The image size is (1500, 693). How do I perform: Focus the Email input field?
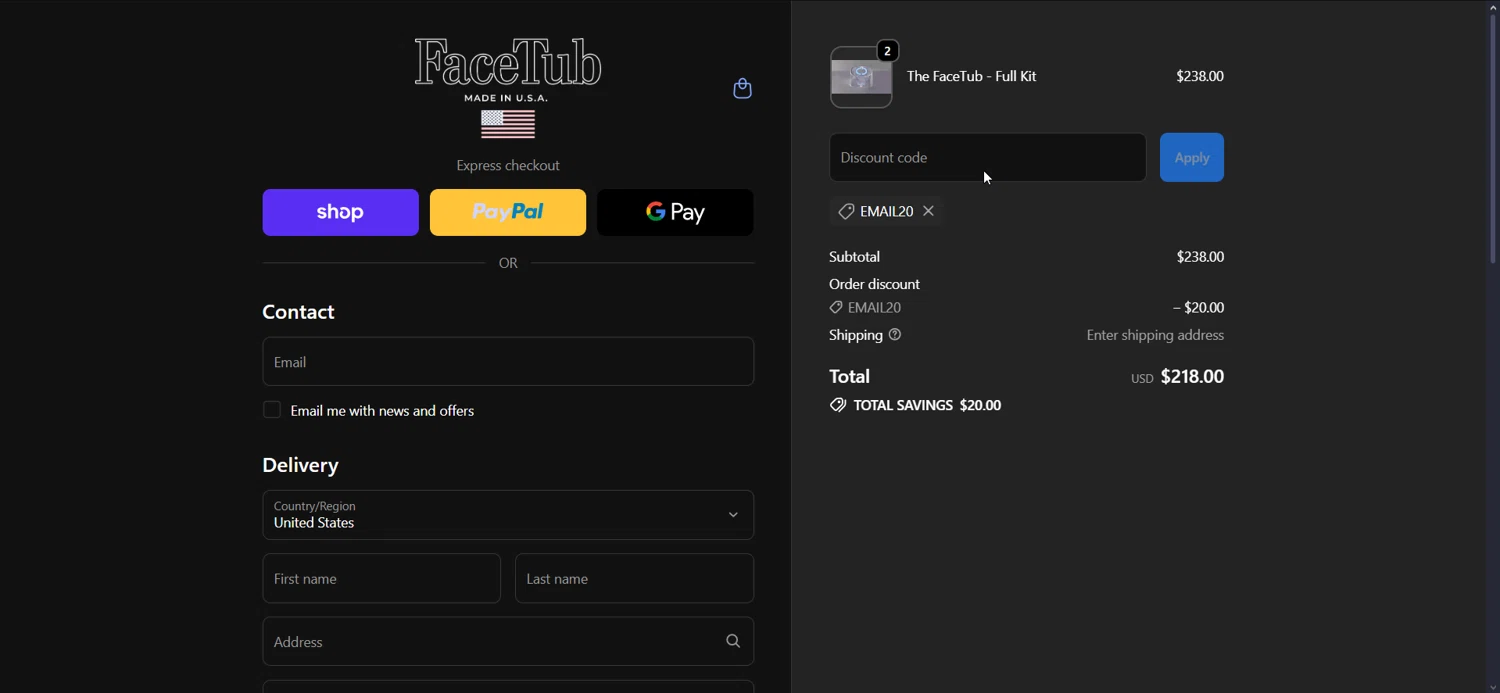tap(508, 361)
